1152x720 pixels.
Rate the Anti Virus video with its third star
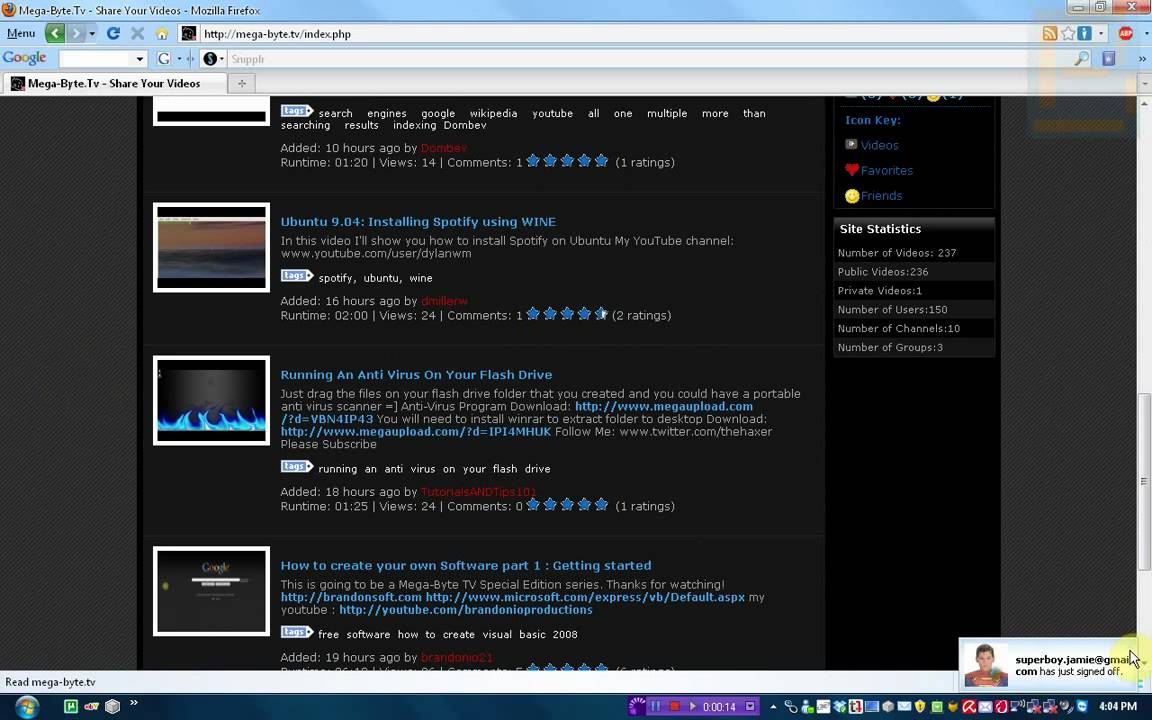567,505
